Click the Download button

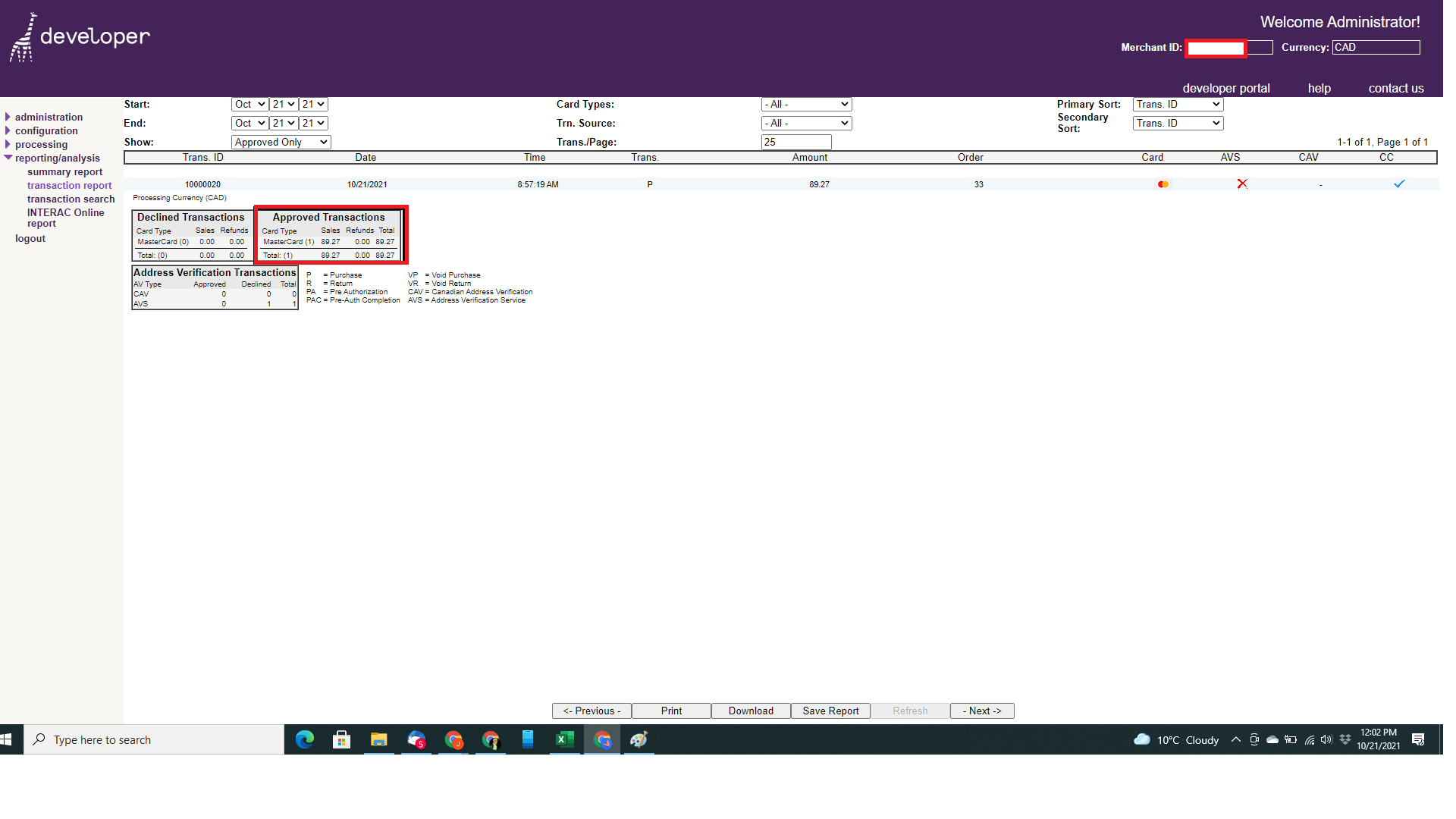coord(751,711)
